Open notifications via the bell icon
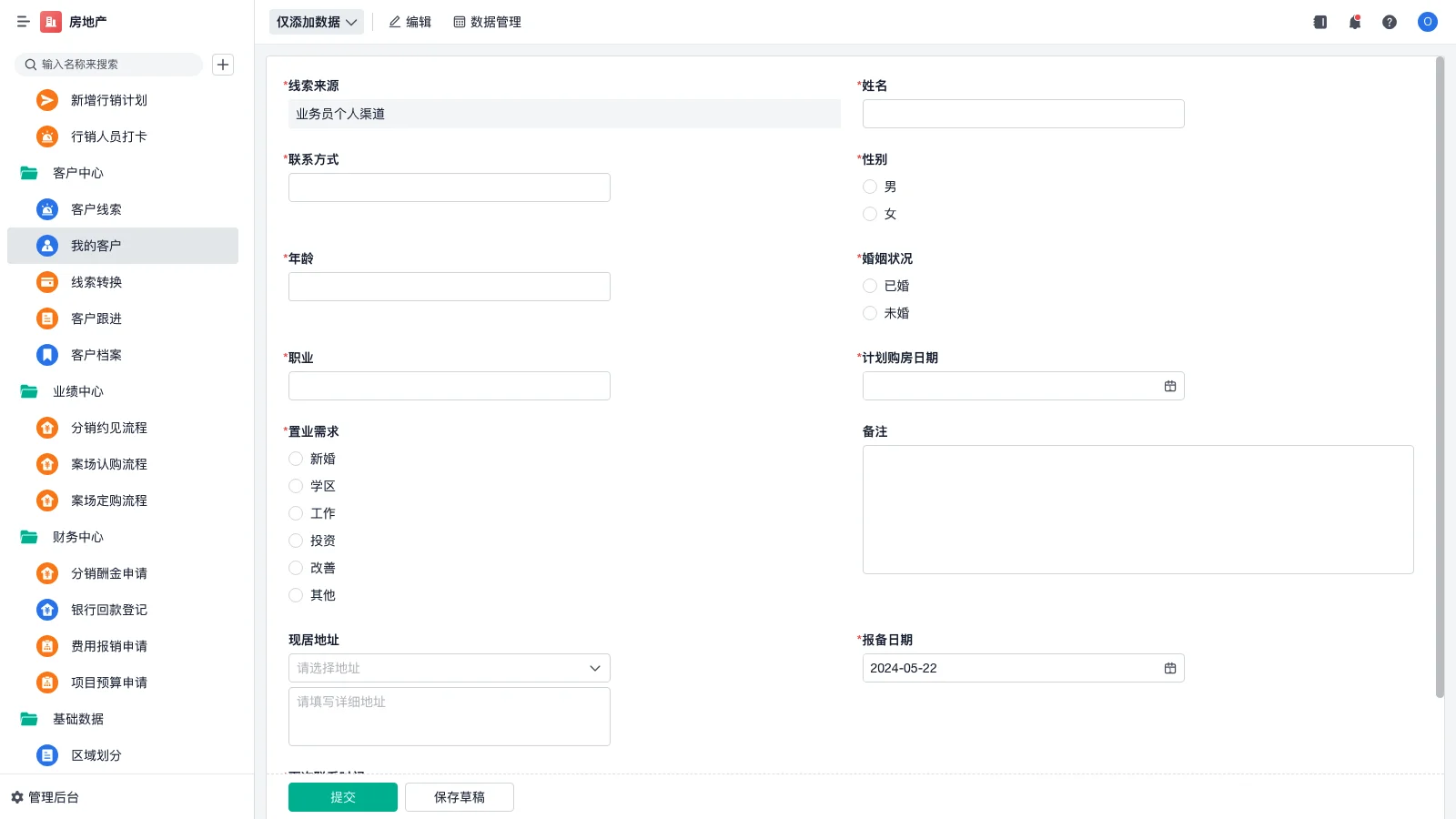The height and width of the screenshot is (819, 1456). click(1354, 22)
